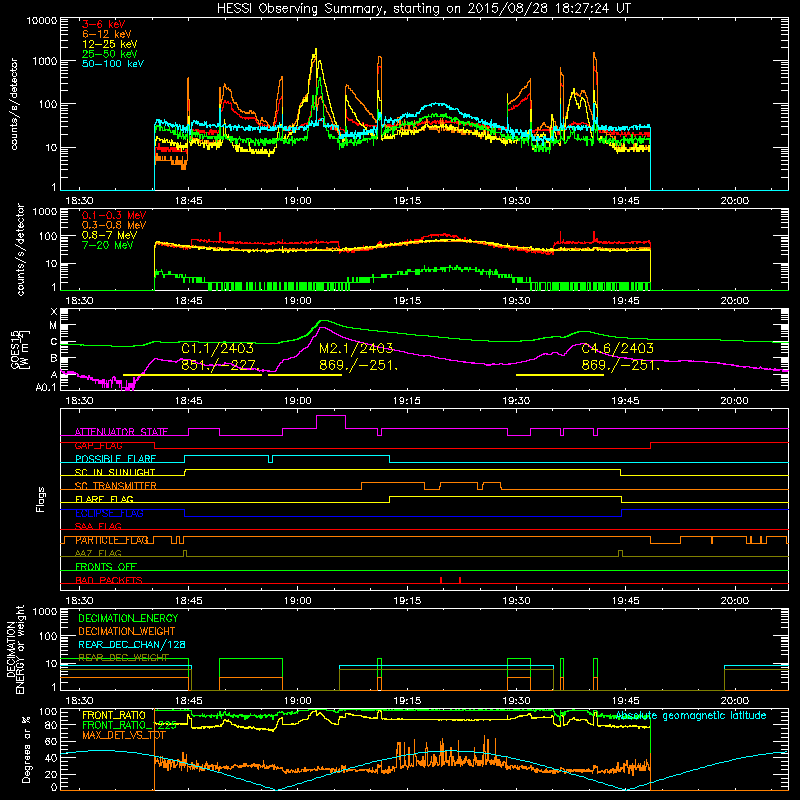Click the Degrees or % axis label
This screenshot has width=800, height=800.
pos(26,749)
